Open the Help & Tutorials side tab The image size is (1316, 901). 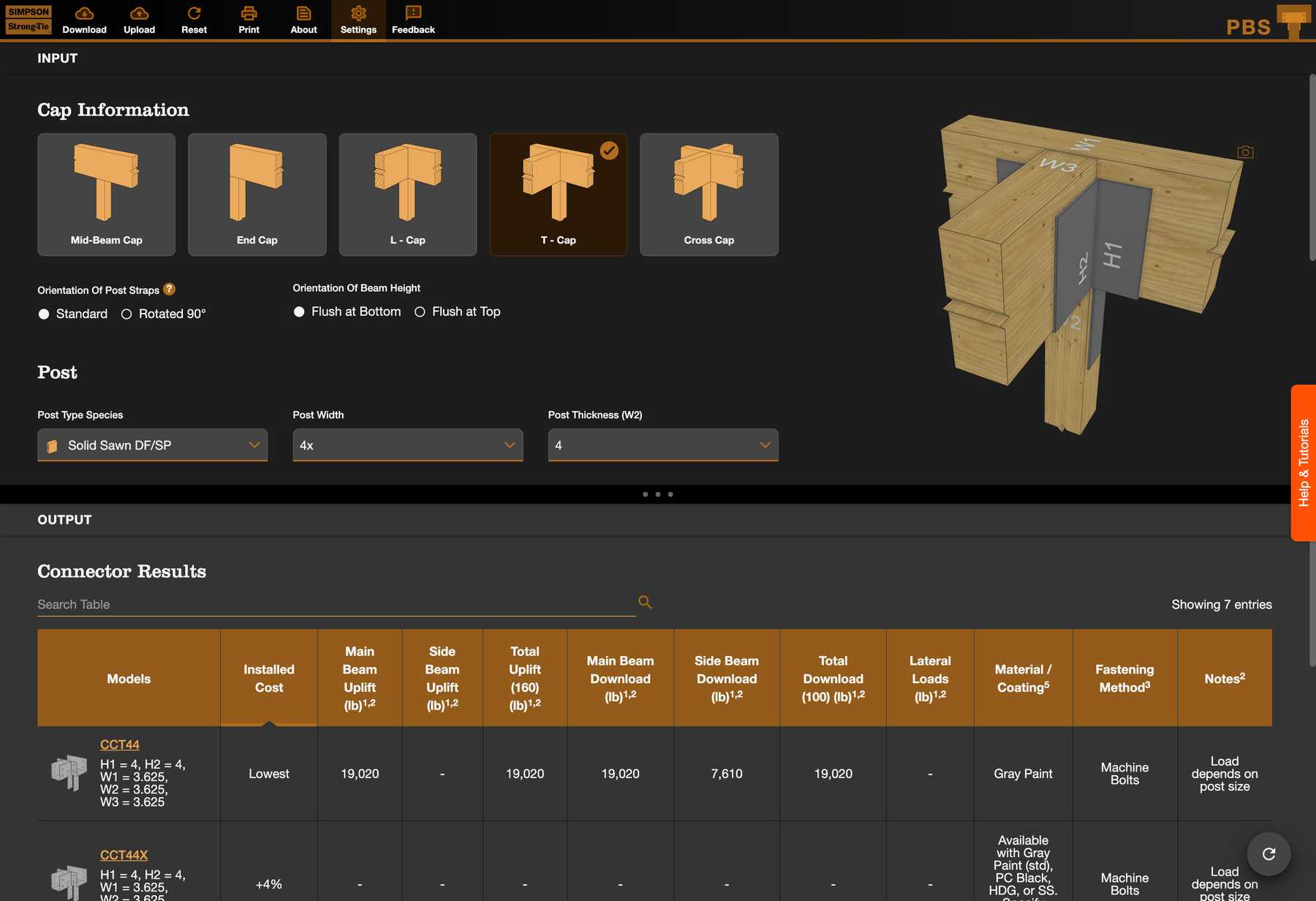1303,463
